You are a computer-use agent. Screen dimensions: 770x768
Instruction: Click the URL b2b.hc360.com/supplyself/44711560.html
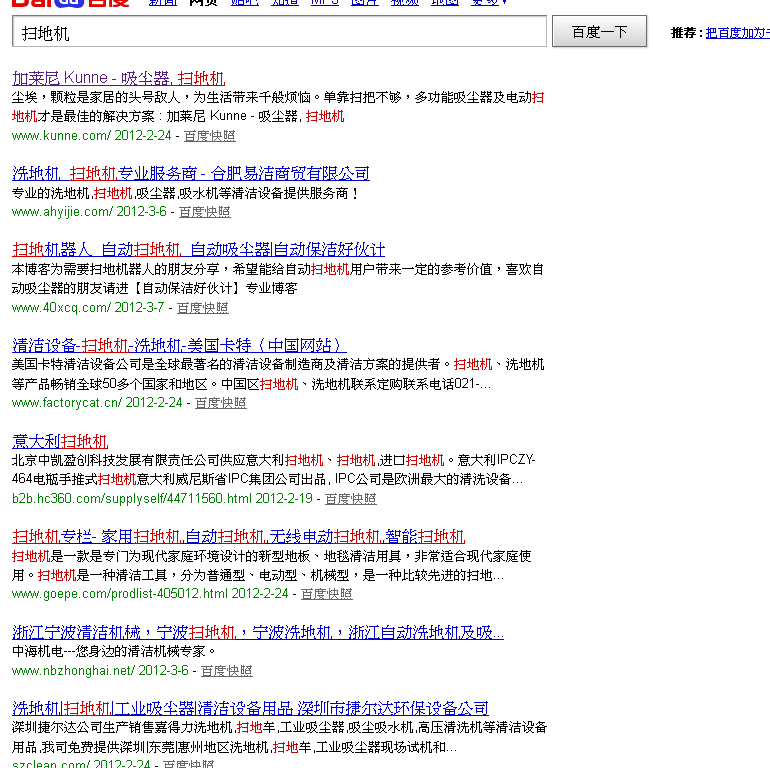(x=132, y=498)
